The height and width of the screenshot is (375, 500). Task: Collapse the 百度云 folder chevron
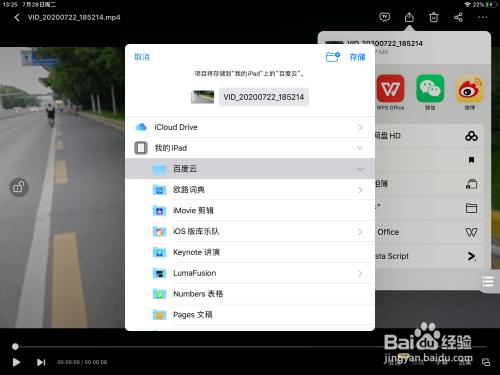tap(360, 169)
